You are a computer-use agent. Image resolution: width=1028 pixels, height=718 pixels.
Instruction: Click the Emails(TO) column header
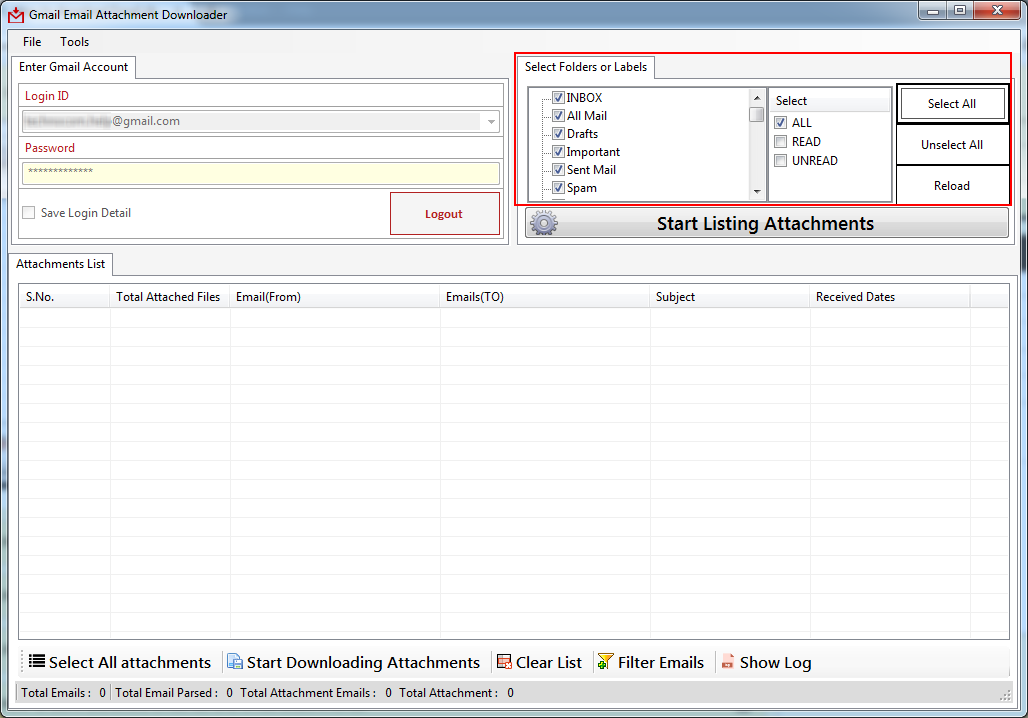pyautogui.click(x=544, y=296)
